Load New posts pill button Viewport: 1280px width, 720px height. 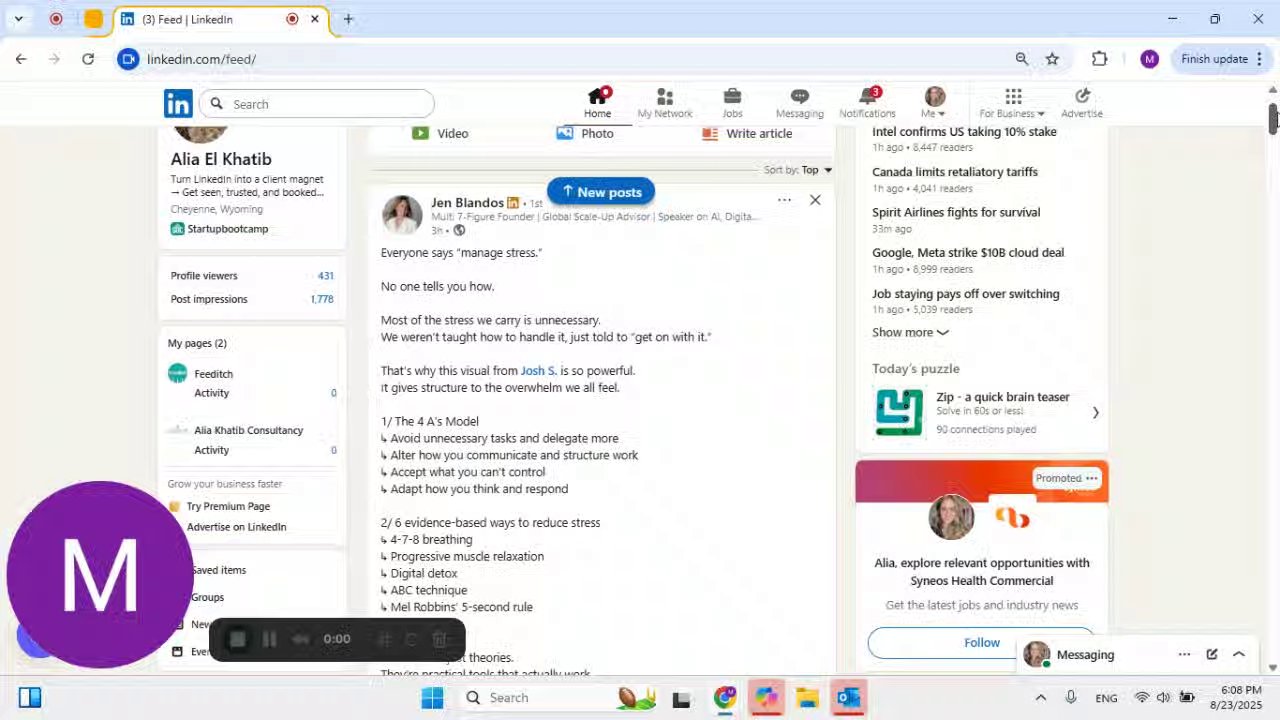601,192
